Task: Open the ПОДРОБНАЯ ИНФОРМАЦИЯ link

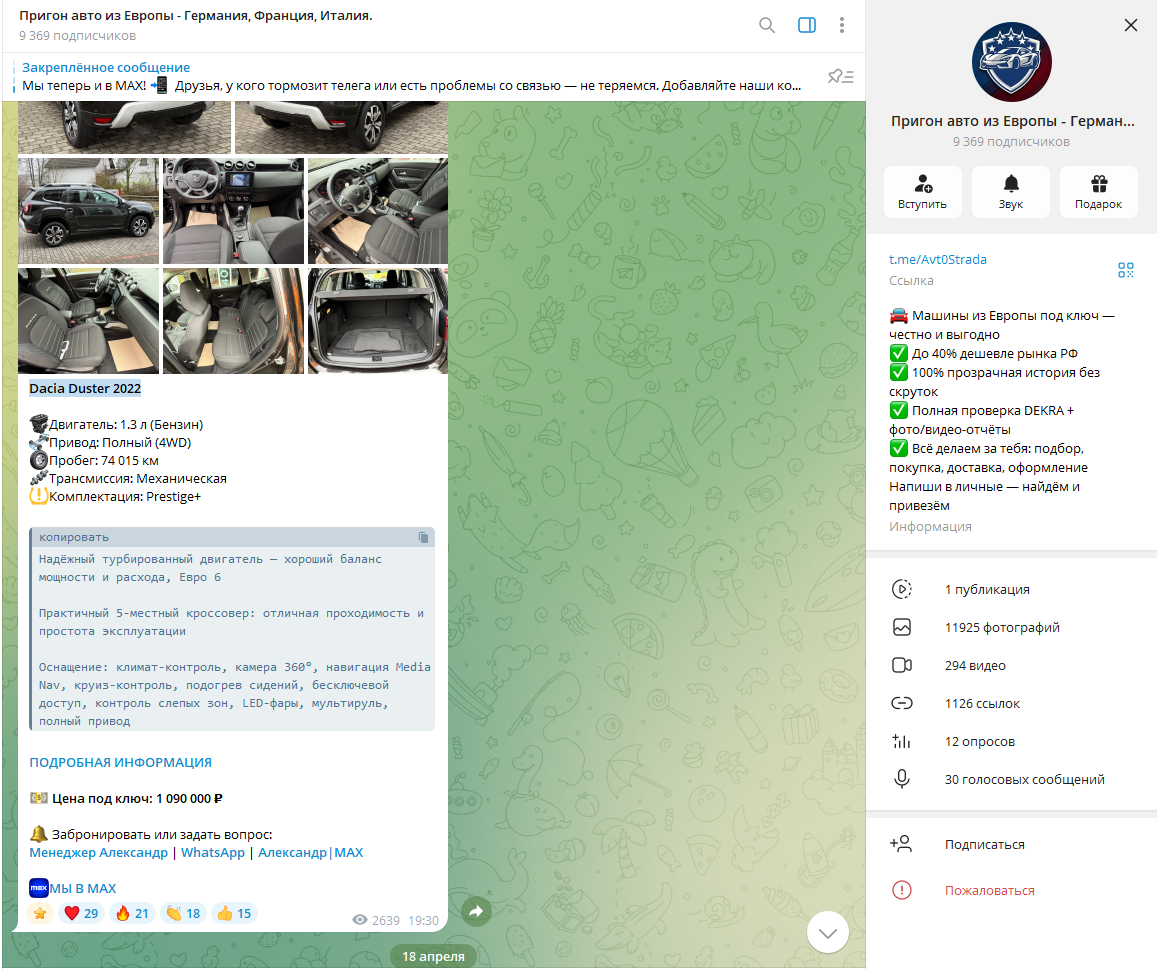Action: click(120, 763)
